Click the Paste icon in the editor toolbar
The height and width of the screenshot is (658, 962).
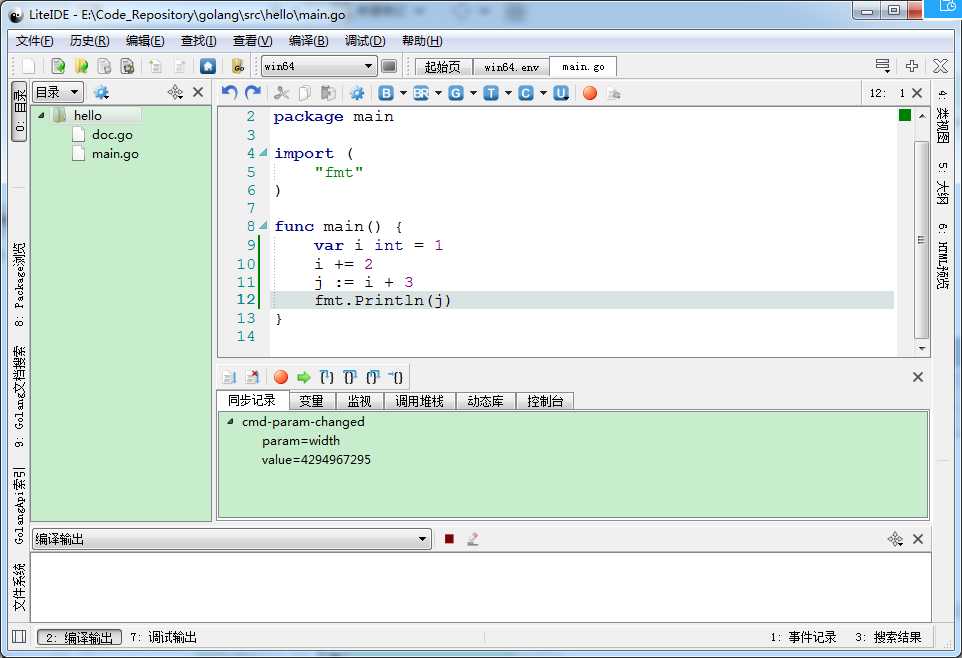click(328, 93)
